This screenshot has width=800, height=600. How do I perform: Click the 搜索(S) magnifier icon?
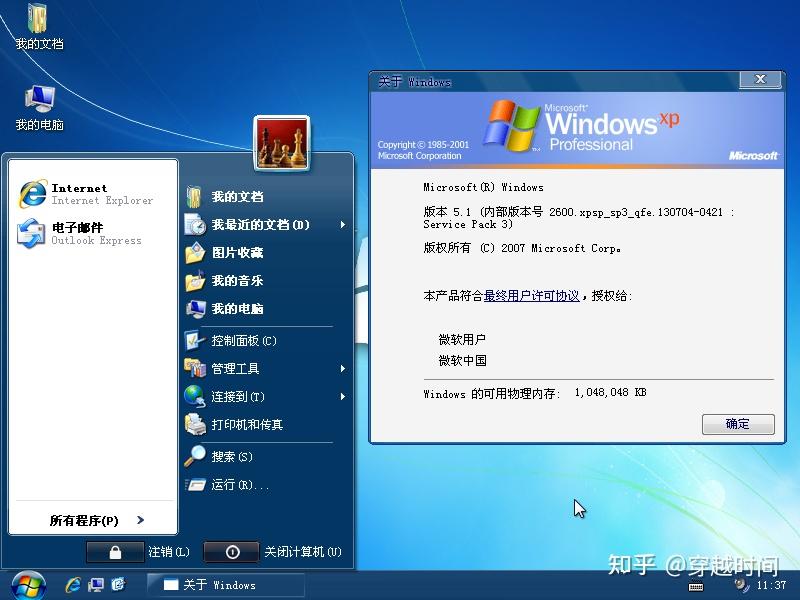(195, 456)
